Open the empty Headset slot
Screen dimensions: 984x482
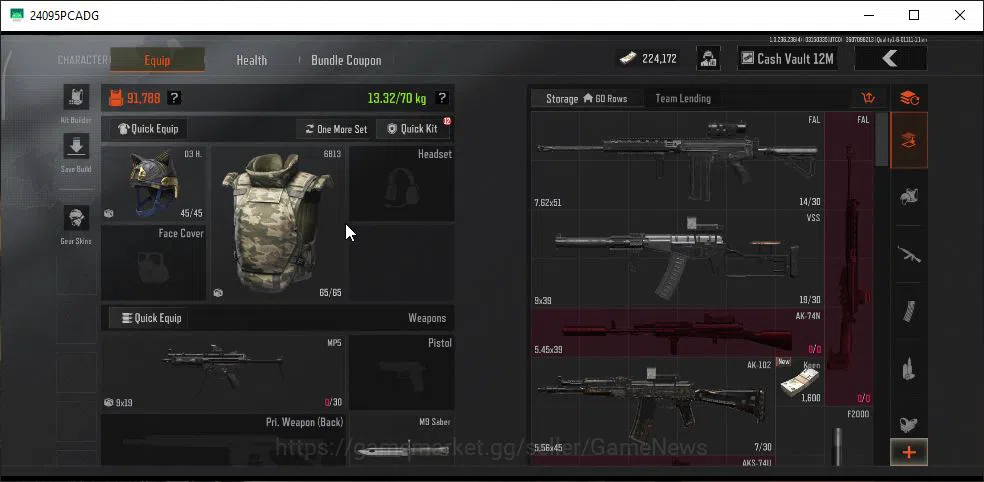[x=402, y=183]
